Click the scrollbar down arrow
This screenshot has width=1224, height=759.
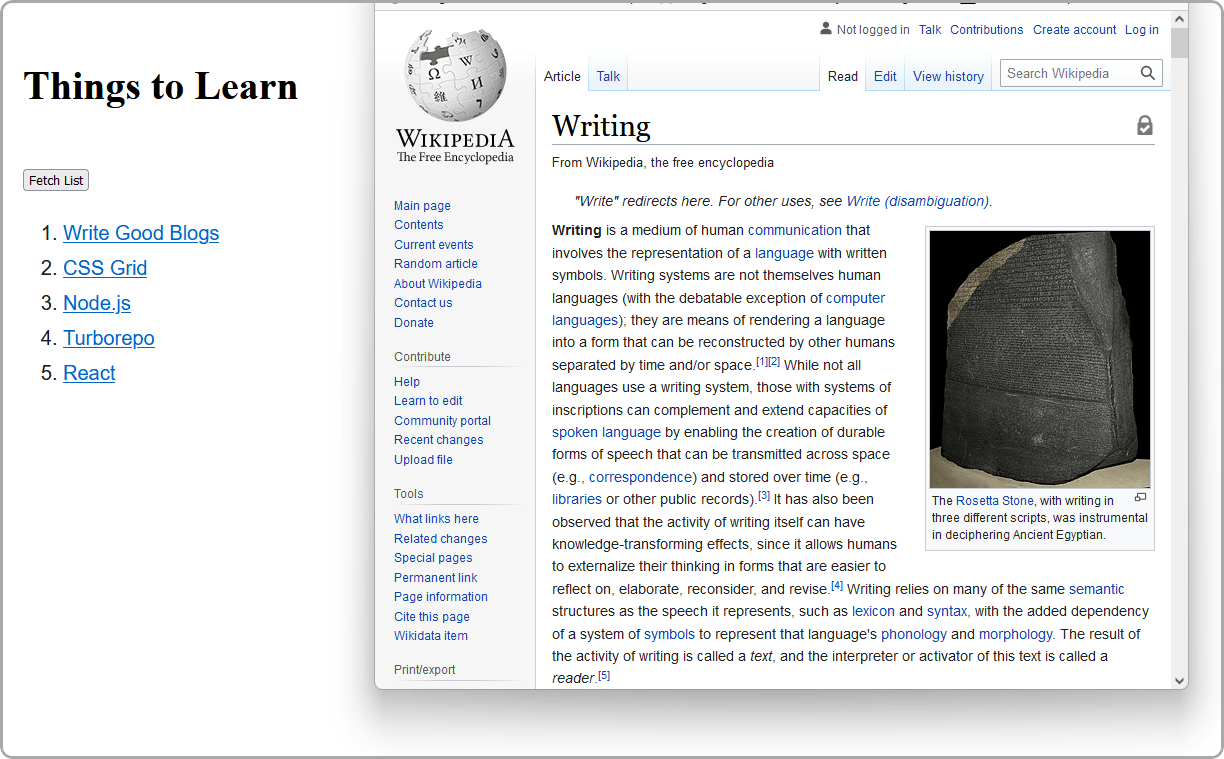[1180, 680]
